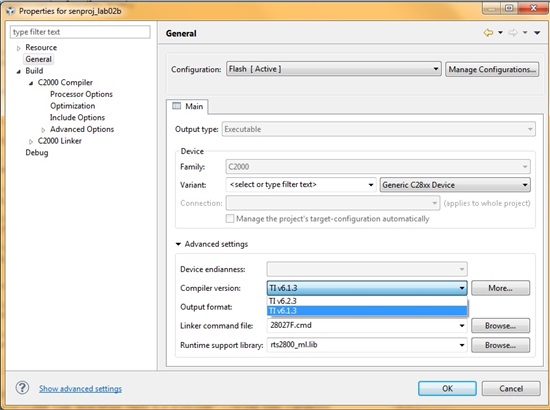Open the Show advanced settings link
This screenshot has width=550, height=410.
click(80, 389)
